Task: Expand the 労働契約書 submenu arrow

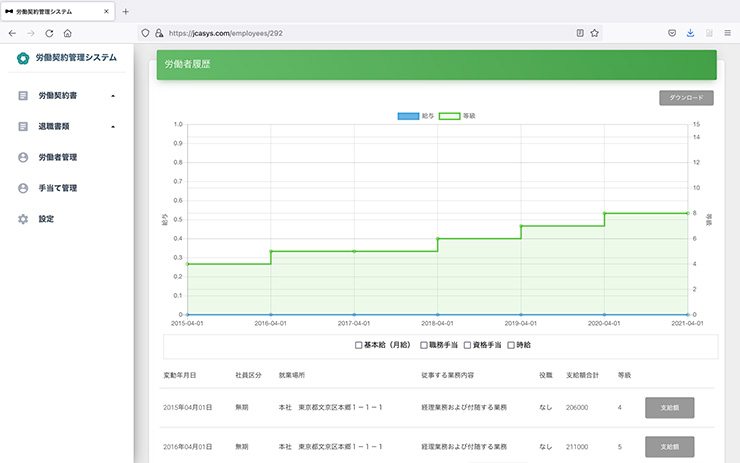Action: click(x=113, y=96)
